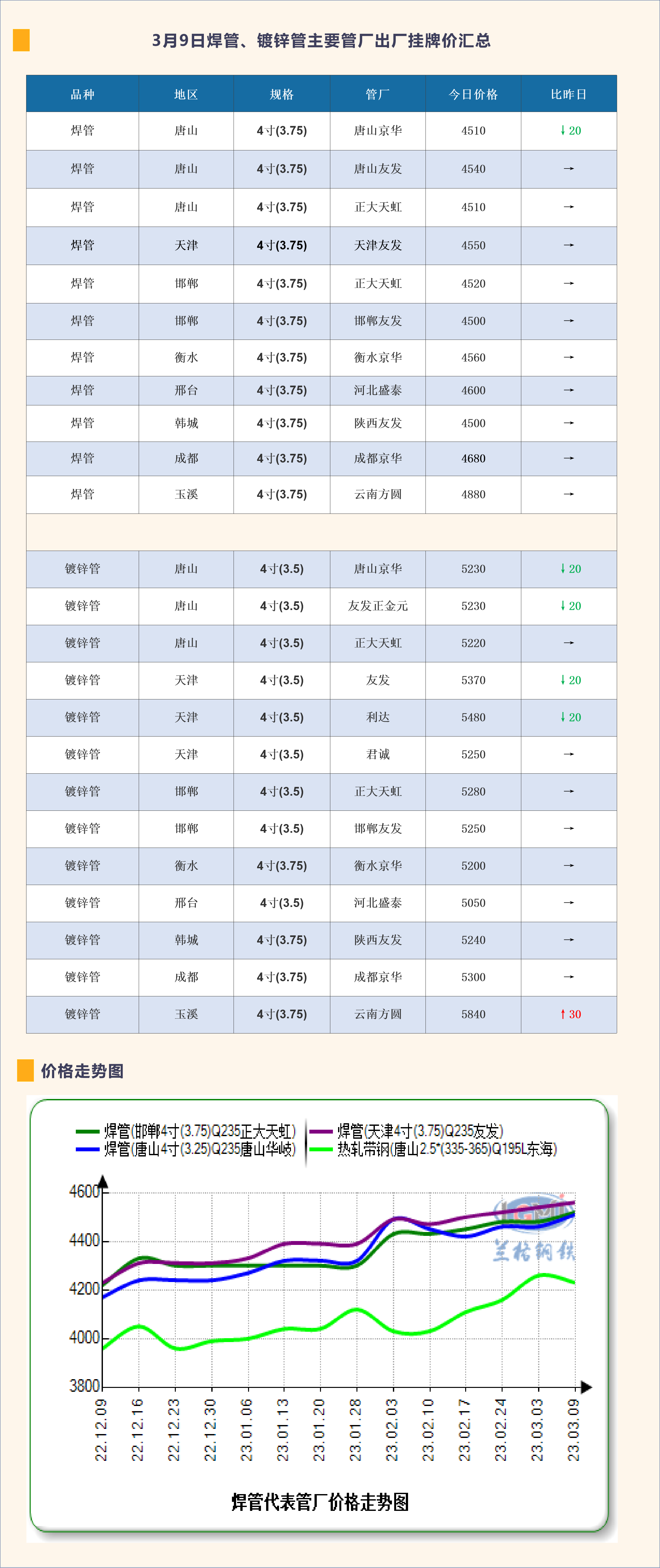This screenshot has width=660, height=1568.
Task: Click the dark green 邯郸 正大天虹 legend line
Action: (x=88, y=1132)
